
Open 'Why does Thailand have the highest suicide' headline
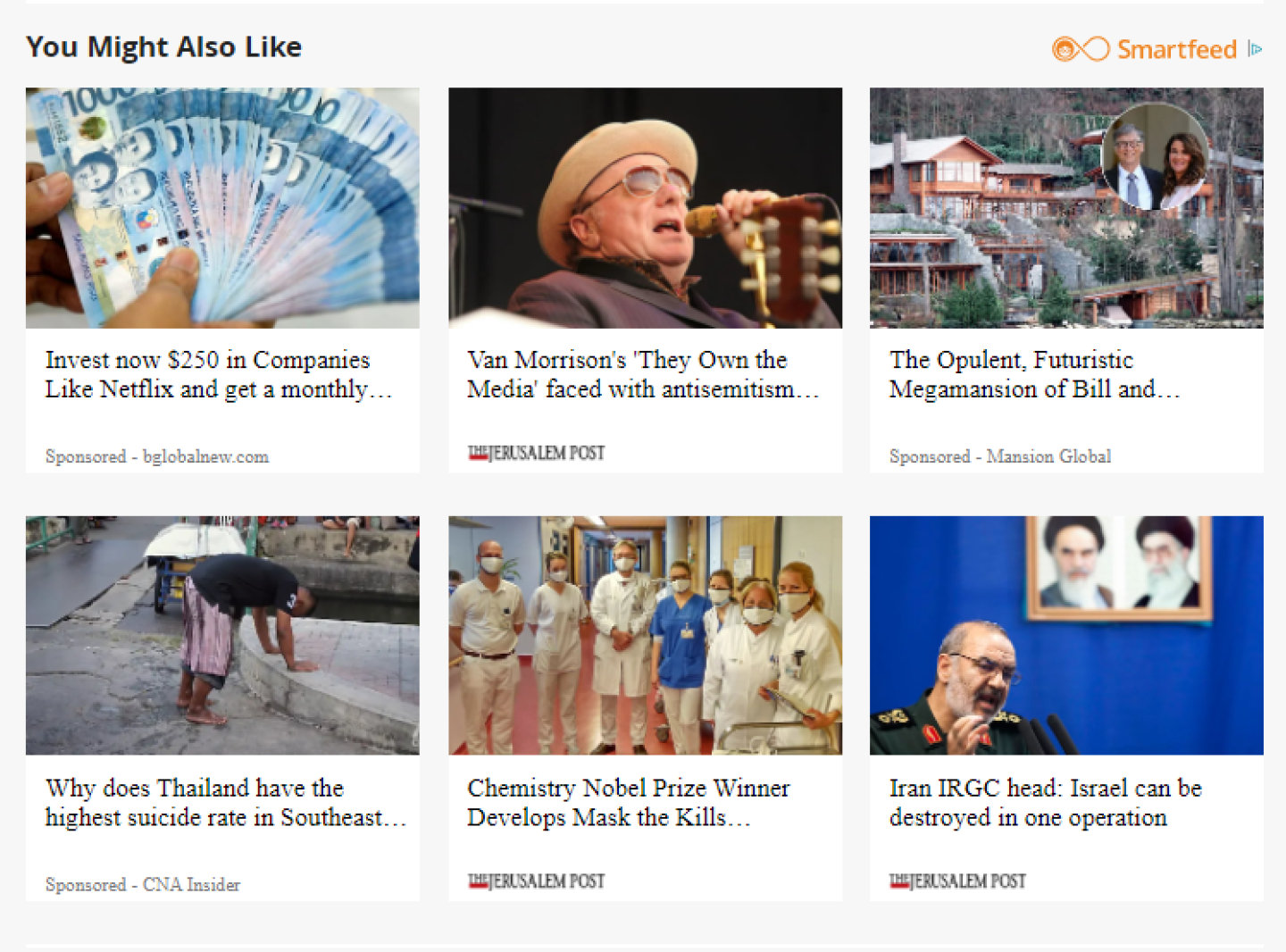click(226, 803)
